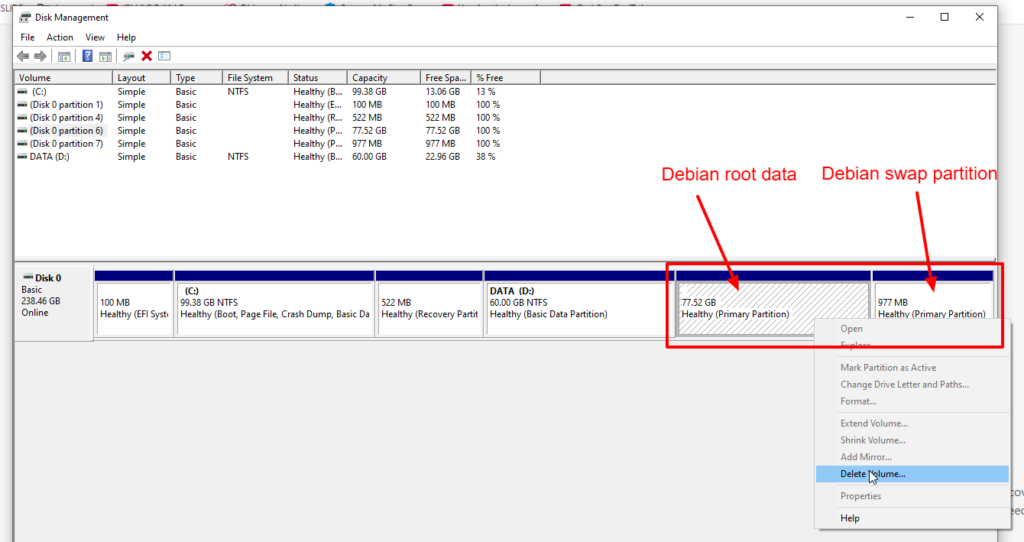Viewport: 1024px width, 542px height.
Task: Click the Back arrow toolbar icon
Action: pyautogui.click(x=23, y=56)
